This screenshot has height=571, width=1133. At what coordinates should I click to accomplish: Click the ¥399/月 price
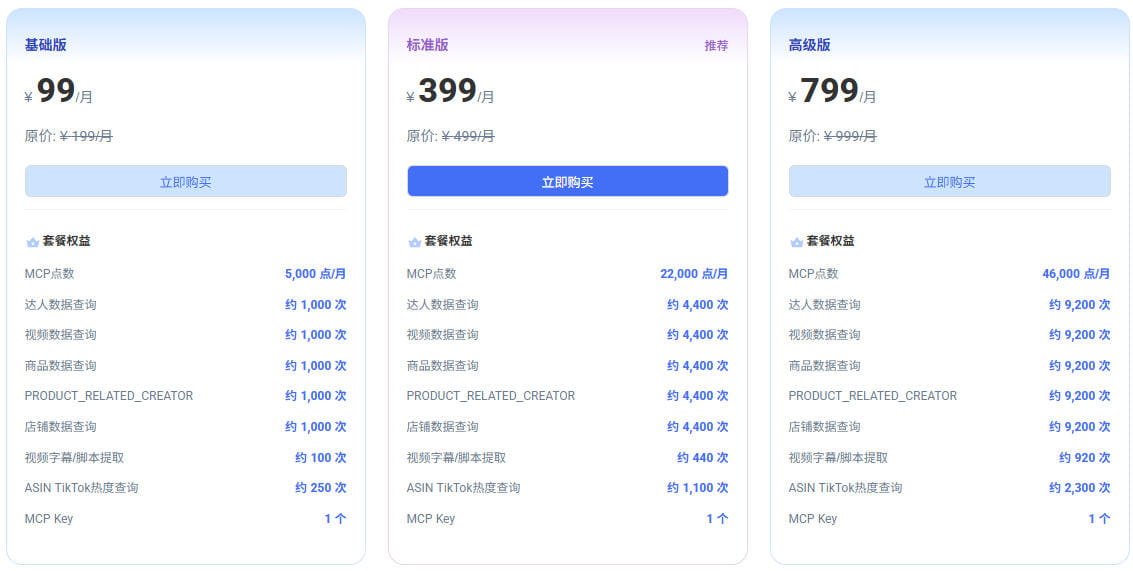(x=450, y=92)
